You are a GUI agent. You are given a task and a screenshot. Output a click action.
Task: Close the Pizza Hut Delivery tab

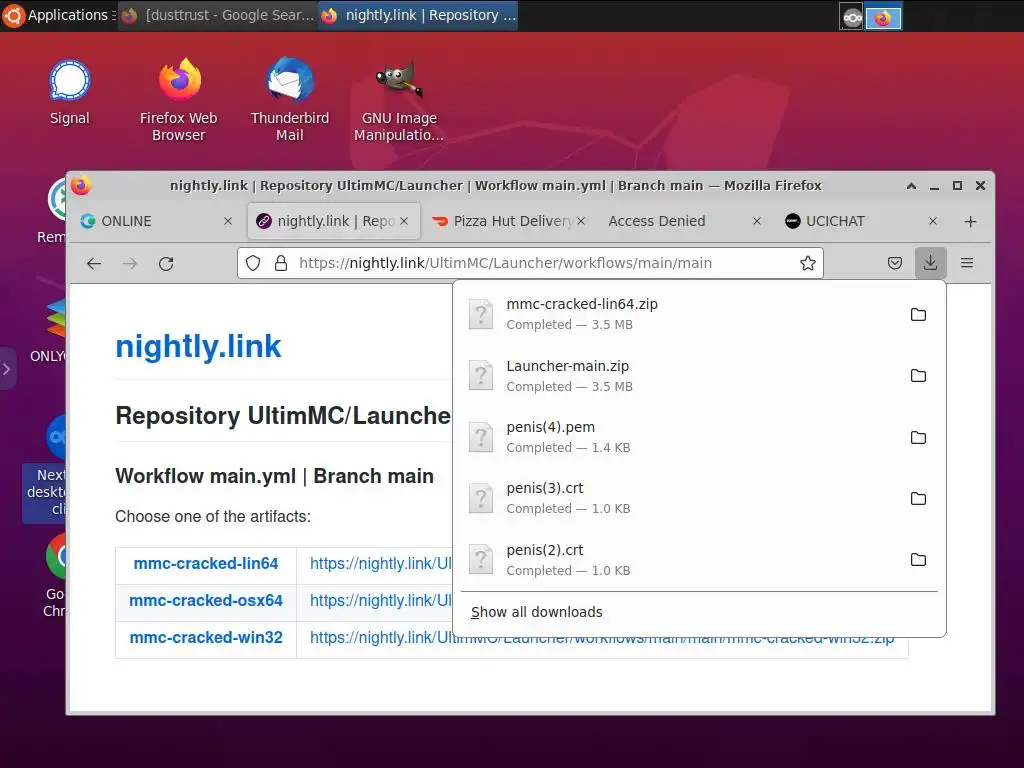581,221
